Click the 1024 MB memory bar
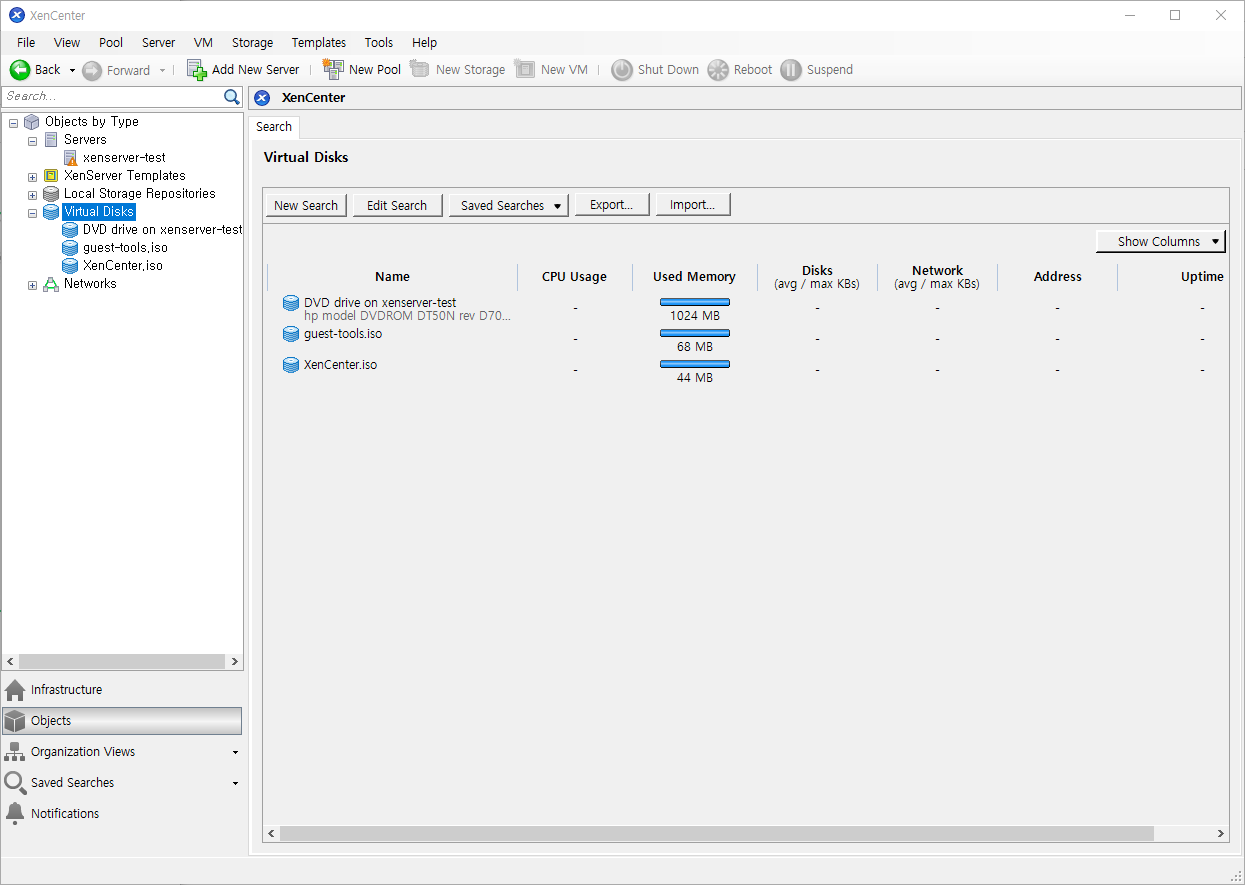 pyautogui.click(x=695, y=302)
